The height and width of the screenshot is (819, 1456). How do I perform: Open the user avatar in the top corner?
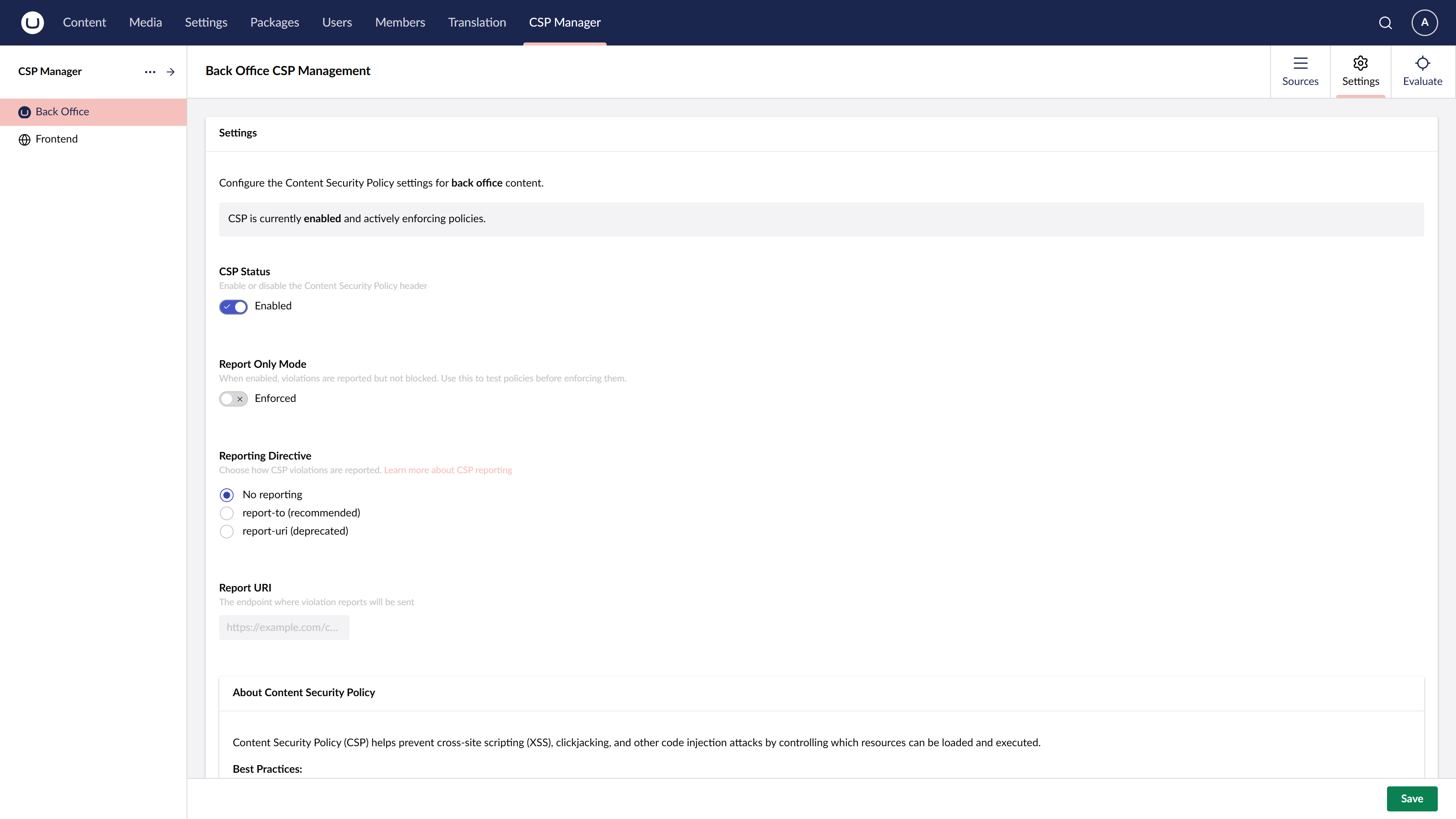(1425, 23)
